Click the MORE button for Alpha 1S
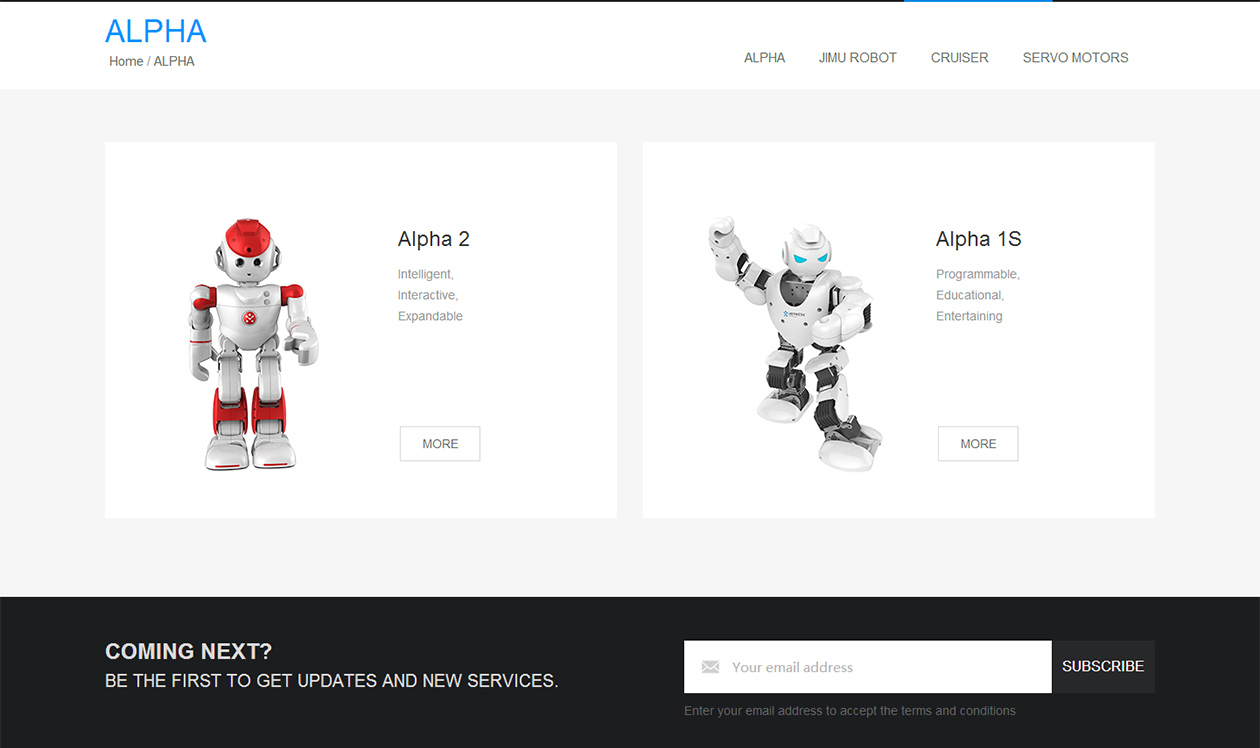 pos(978,444)
